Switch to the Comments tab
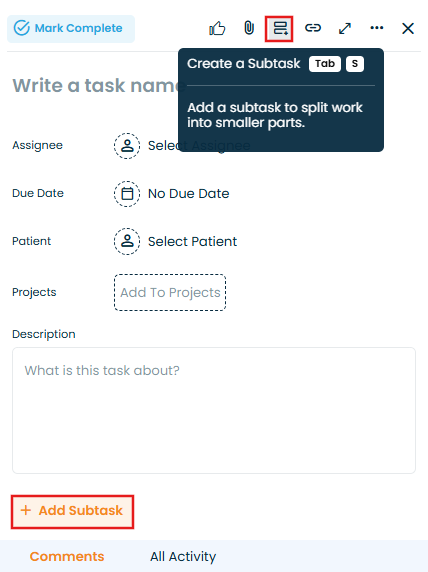Viewport: 428px width, 572px height. click(x=67, y=557)
